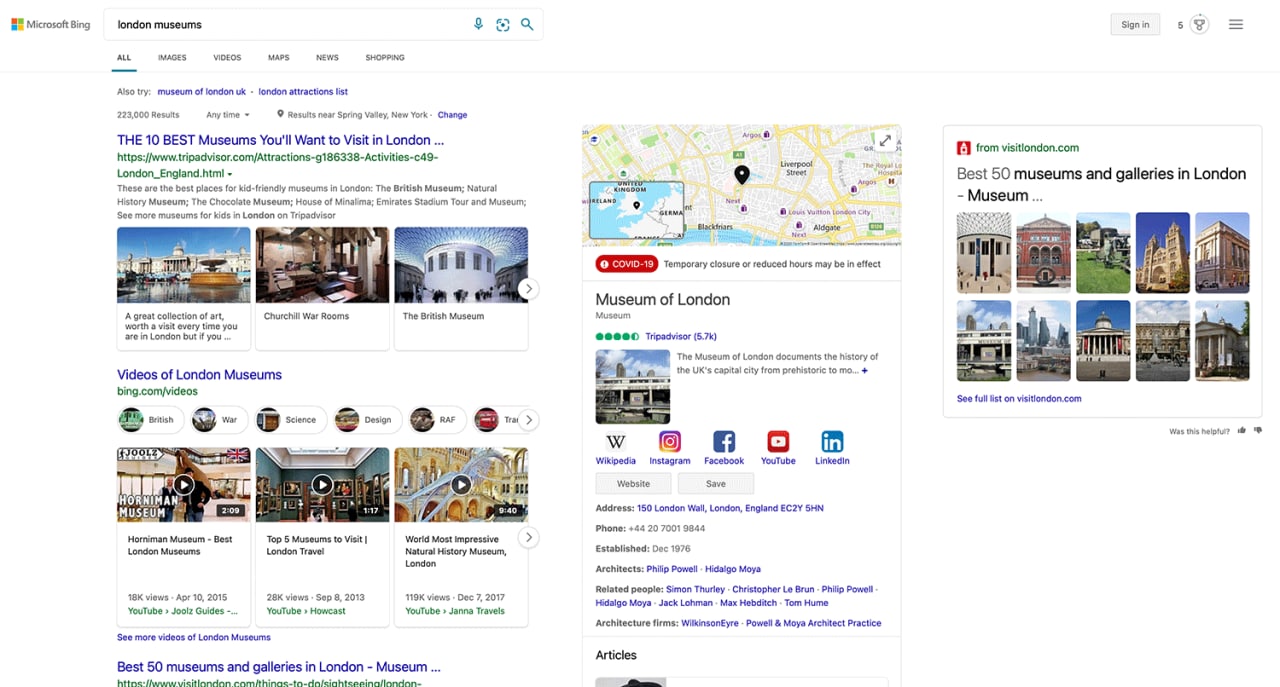
Task: Click See full list on visitlondon.com
Action: tap(1019, 398)
